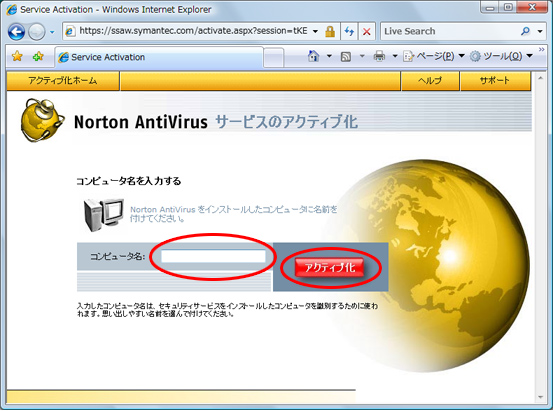Click the Print icon
The image size is (553, 411).
379,56
